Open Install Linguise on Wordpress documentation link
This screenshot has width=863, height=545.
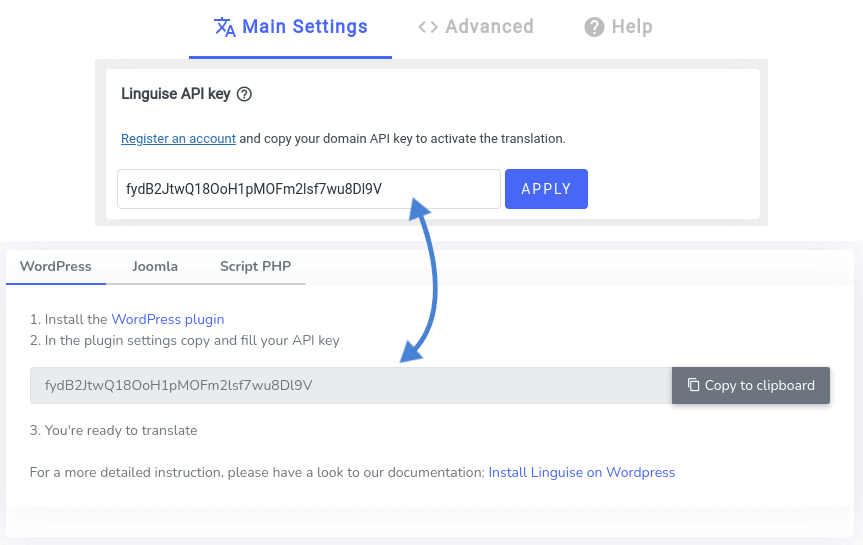click(x=582, y=472)
